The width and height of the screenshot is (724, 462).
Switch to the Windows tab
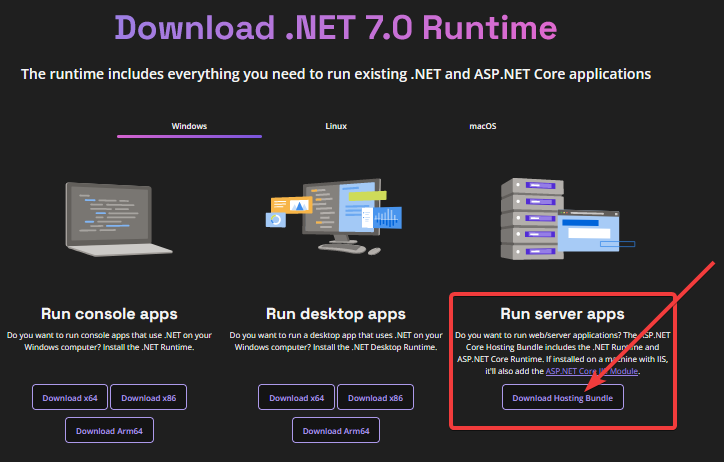point(189,127)
